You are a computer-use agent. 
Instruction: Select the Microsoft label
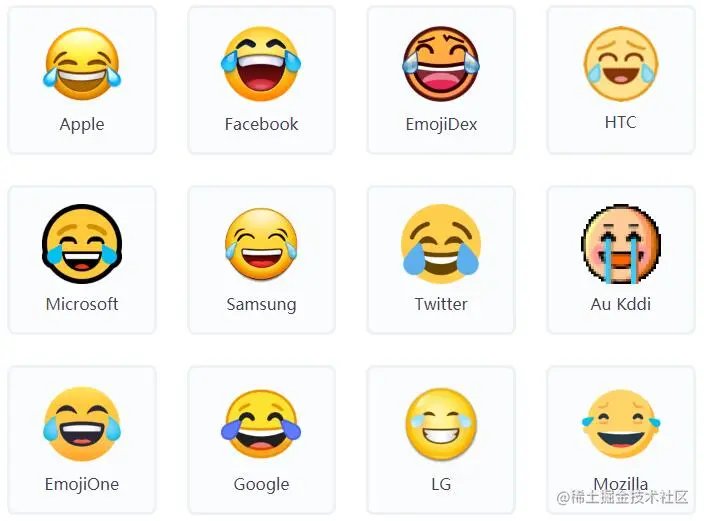82,304
